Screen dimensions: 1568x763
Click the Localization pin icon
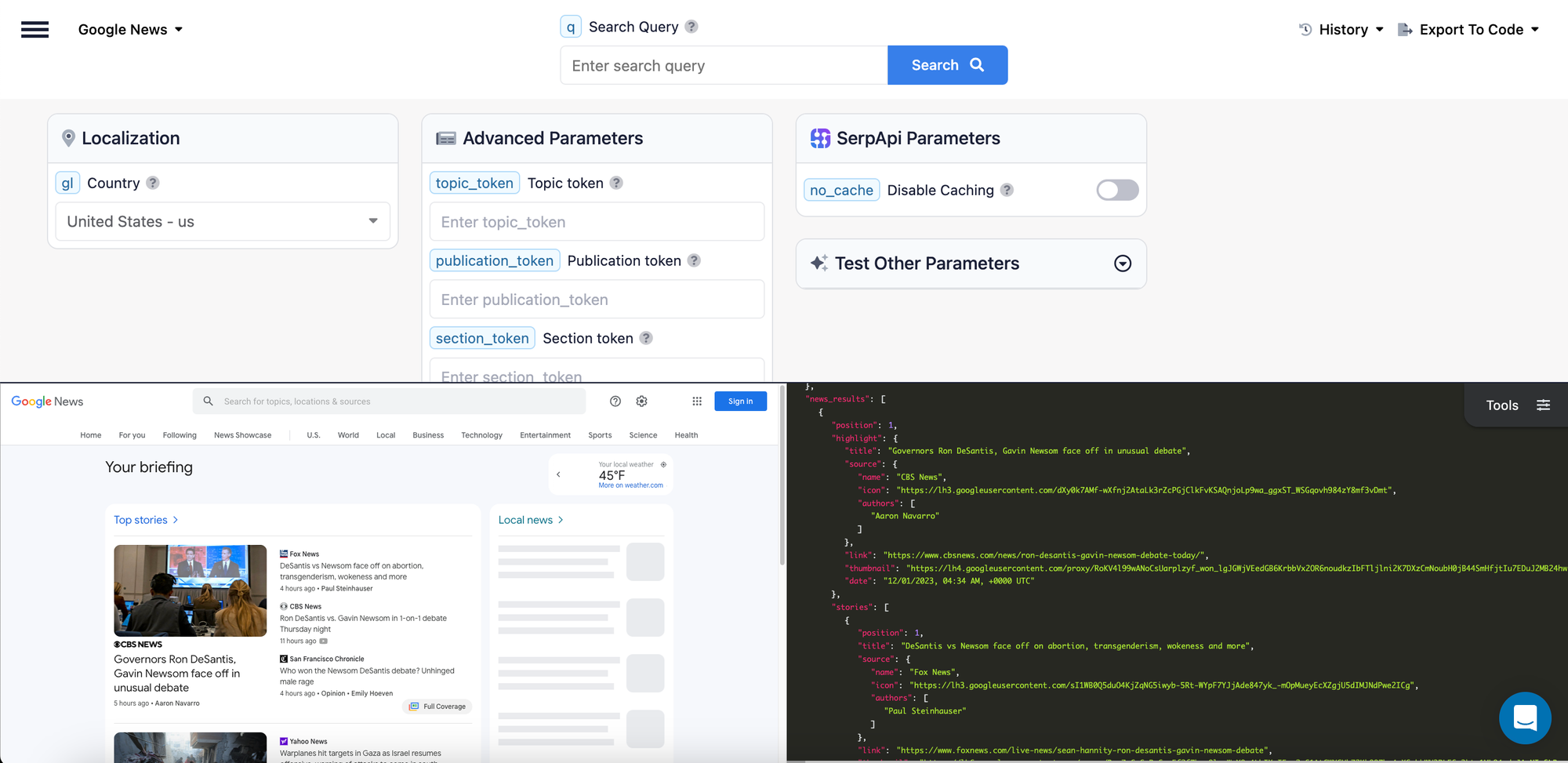click(68, 138)
